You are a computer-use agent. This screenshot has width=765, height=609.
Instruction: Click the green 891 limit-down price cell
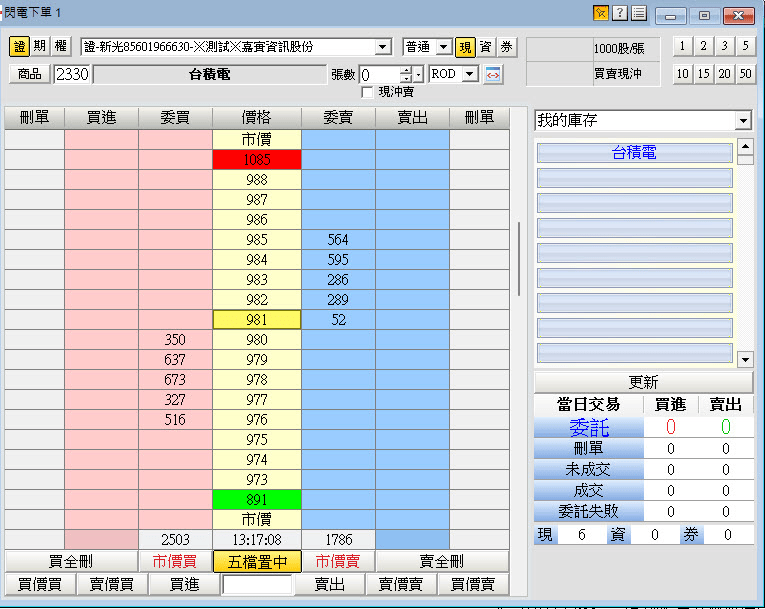256,500
